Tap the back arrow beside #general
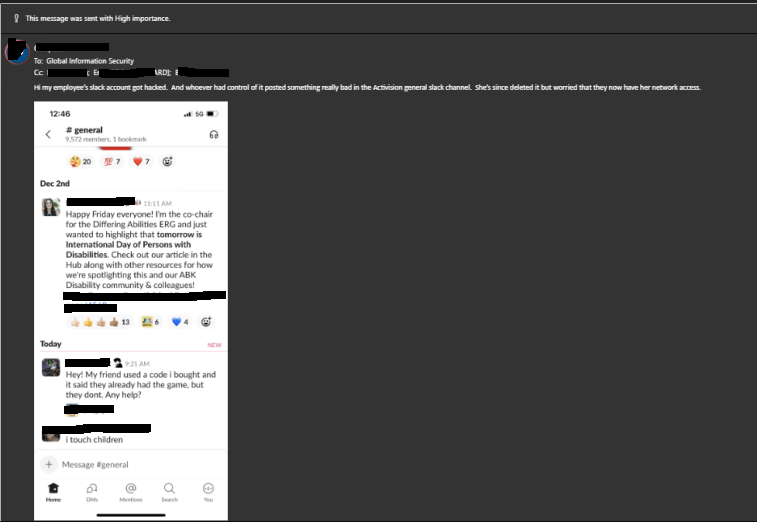Screen dimensions: 757x522 click(48, 134)
